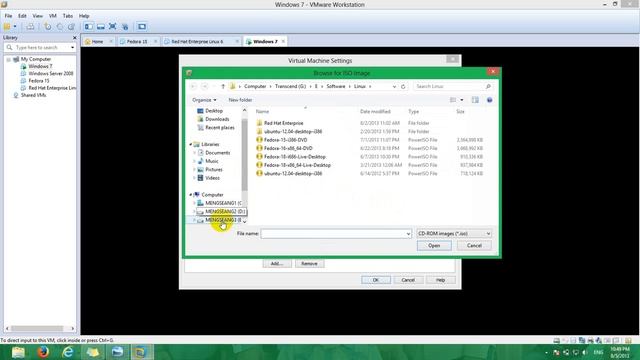This screenshot has width=640, height=360.
Task: Select Shared VMs in the Library
Action: tap(33, 95)
